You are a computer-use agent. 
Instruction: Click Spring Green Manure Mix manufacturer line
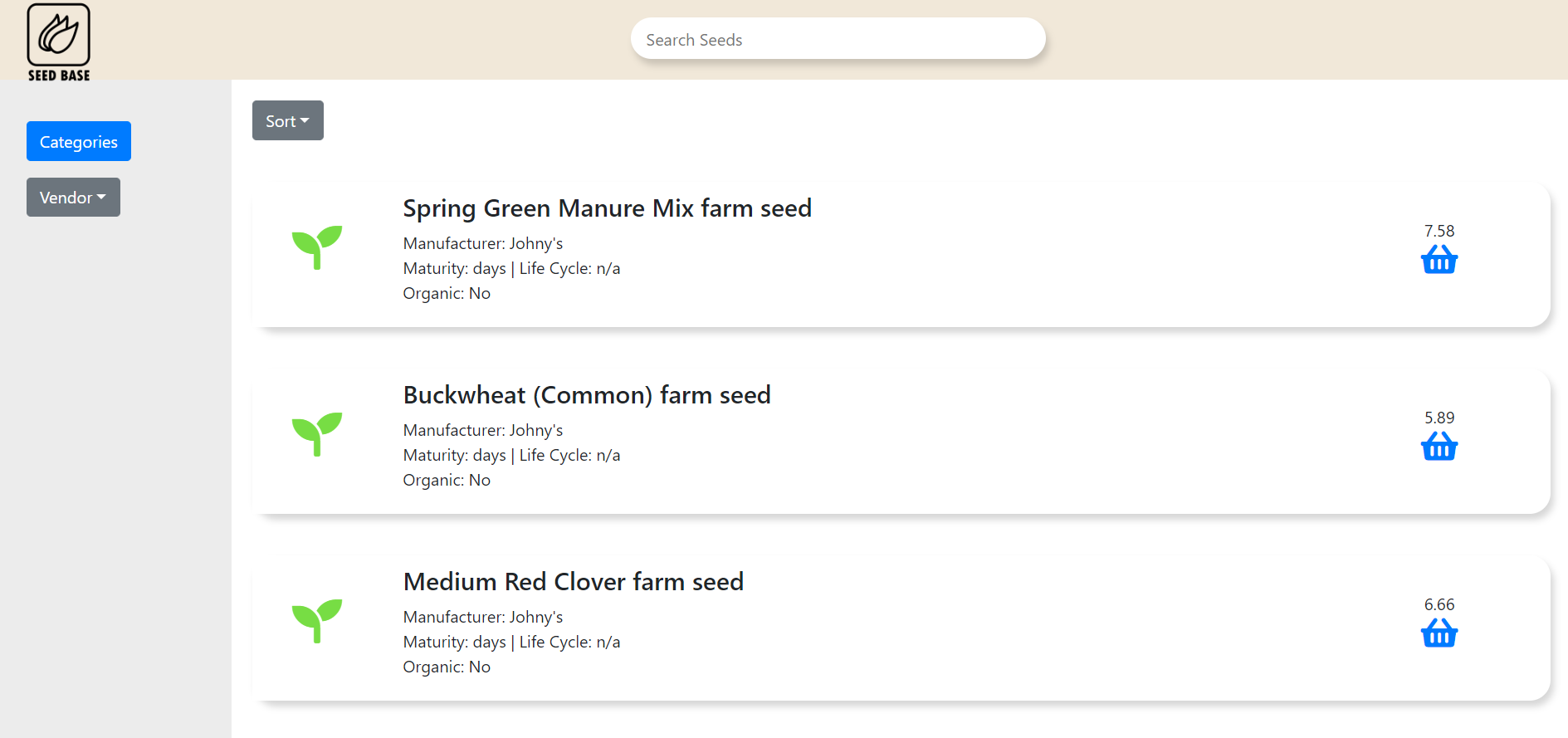pyautogui.click(x=482, y=243)
